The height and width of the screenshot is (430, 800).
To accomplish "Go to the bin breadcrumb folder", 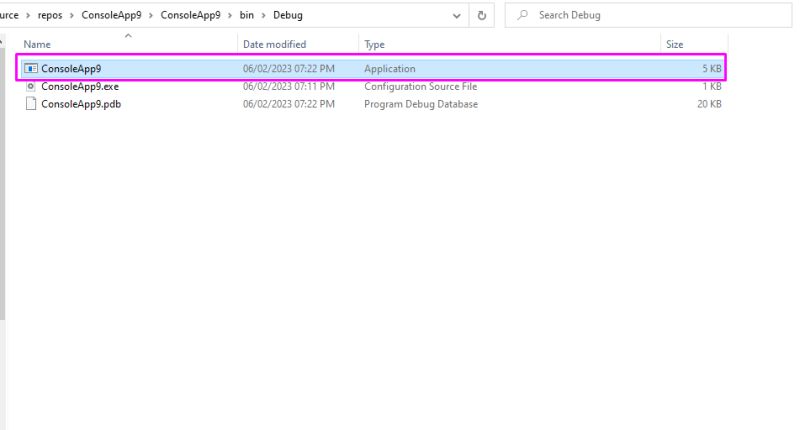I will [246, 15].
